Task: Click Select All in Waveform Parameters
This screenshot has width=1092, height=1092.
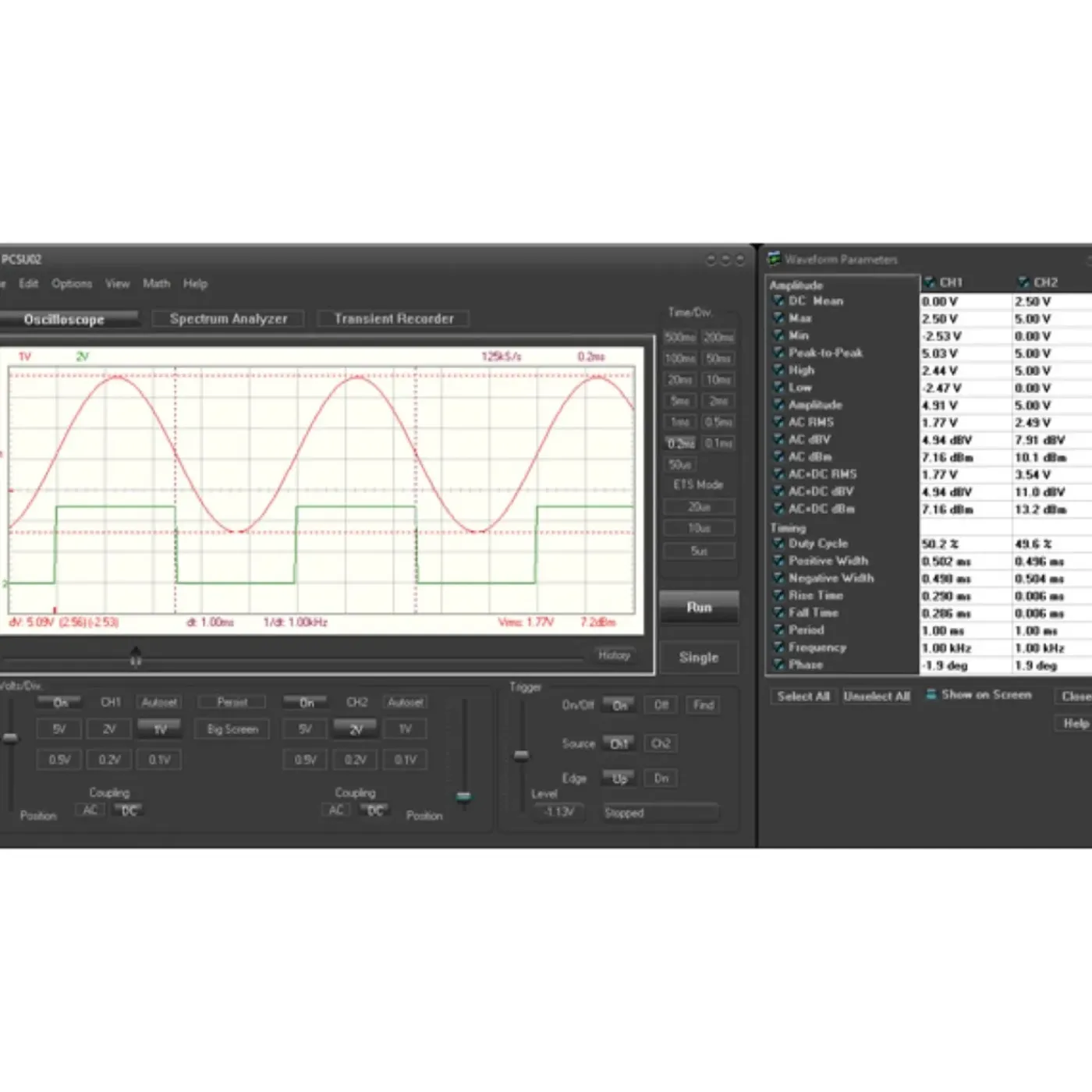Action: click(803, 696)
